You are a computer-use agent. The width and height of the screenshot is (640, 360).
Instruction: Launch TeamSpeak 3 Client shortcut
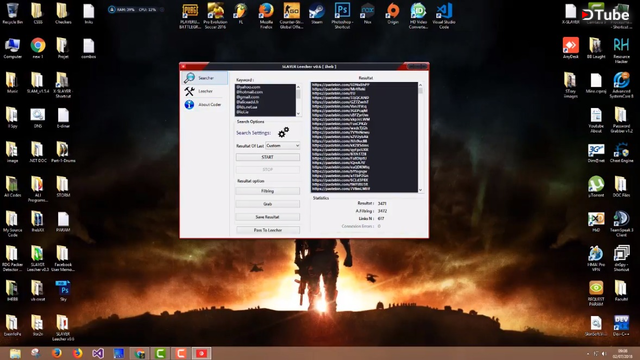pyautogui.click(x=621, y=224)
